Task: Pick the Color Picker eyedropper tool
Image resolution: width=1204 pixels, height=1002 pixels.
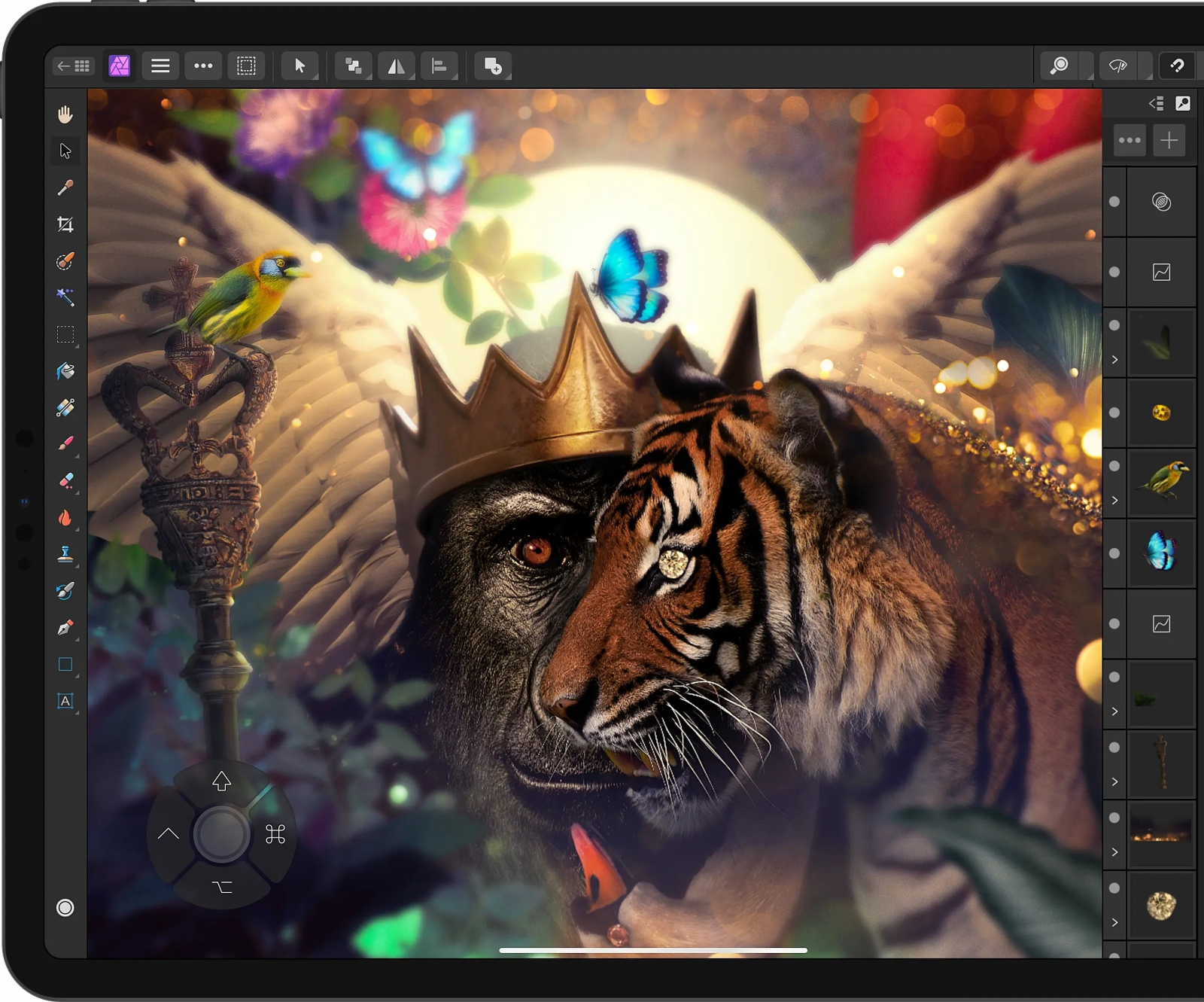Action: pos(65,187)
